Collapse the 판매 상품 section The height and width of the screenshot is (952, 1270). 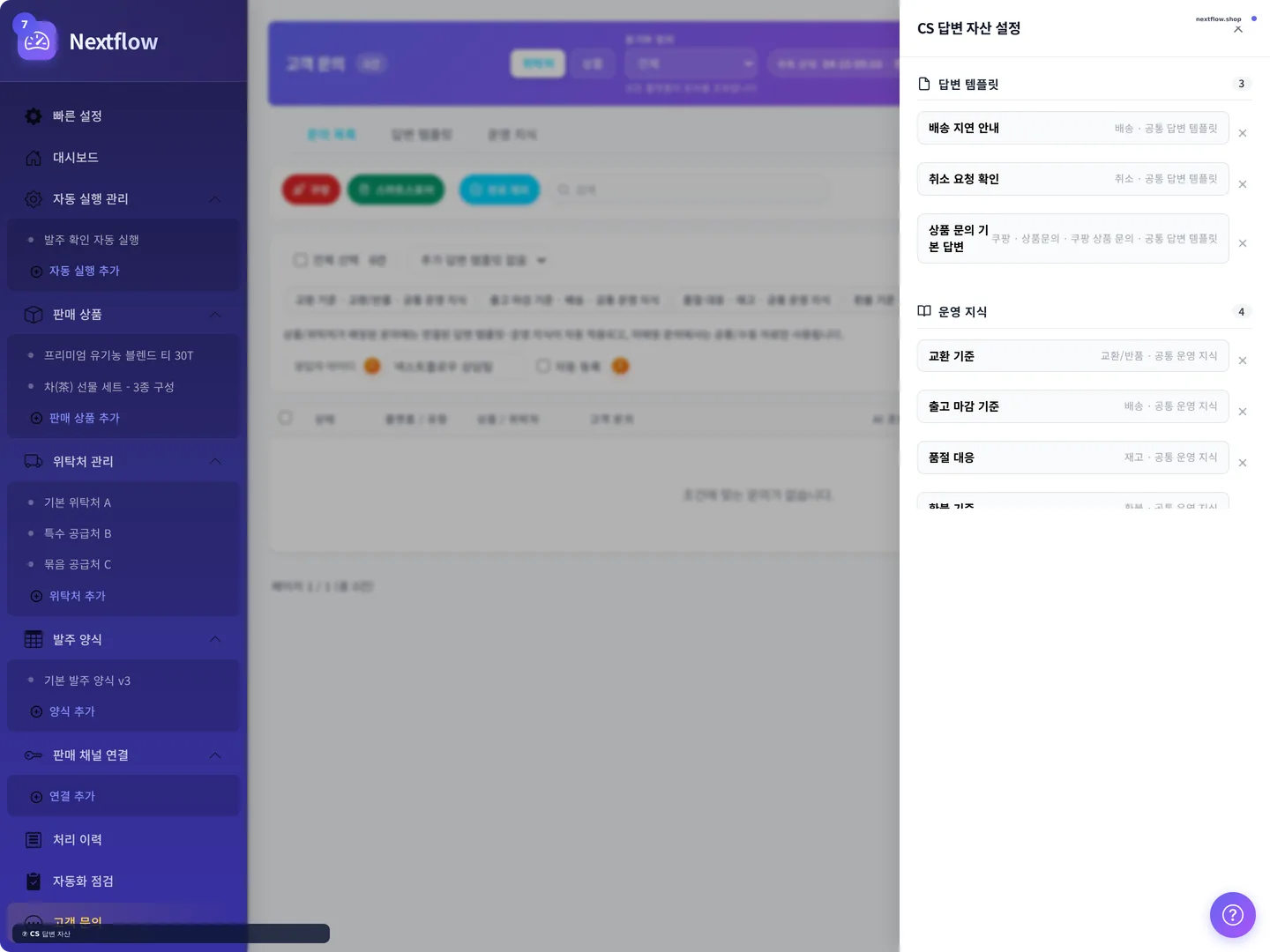pos(214,315)
